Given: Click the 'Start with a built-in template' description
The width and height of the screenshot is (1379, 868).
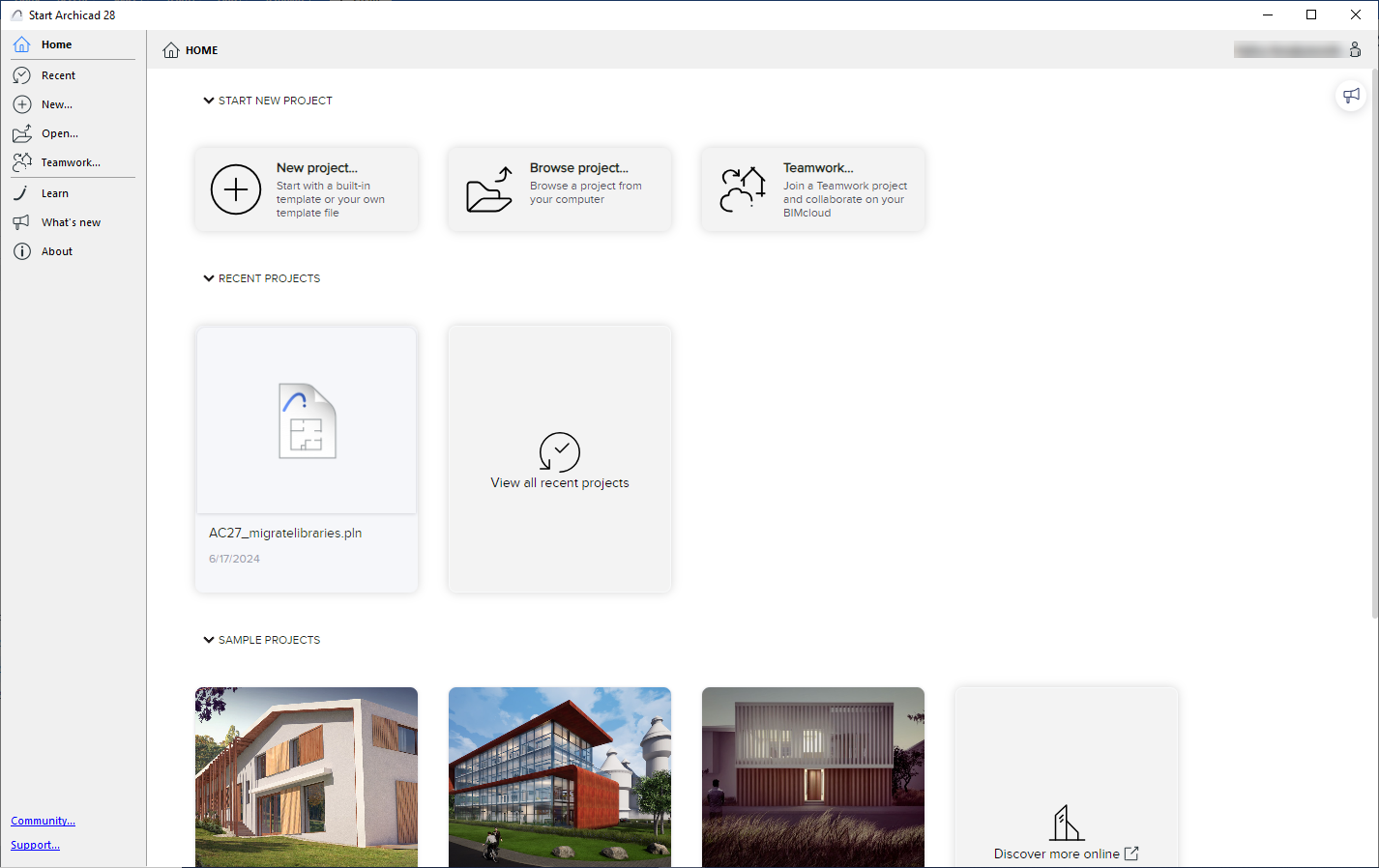Looking at the screenshot, I should 331,199.
